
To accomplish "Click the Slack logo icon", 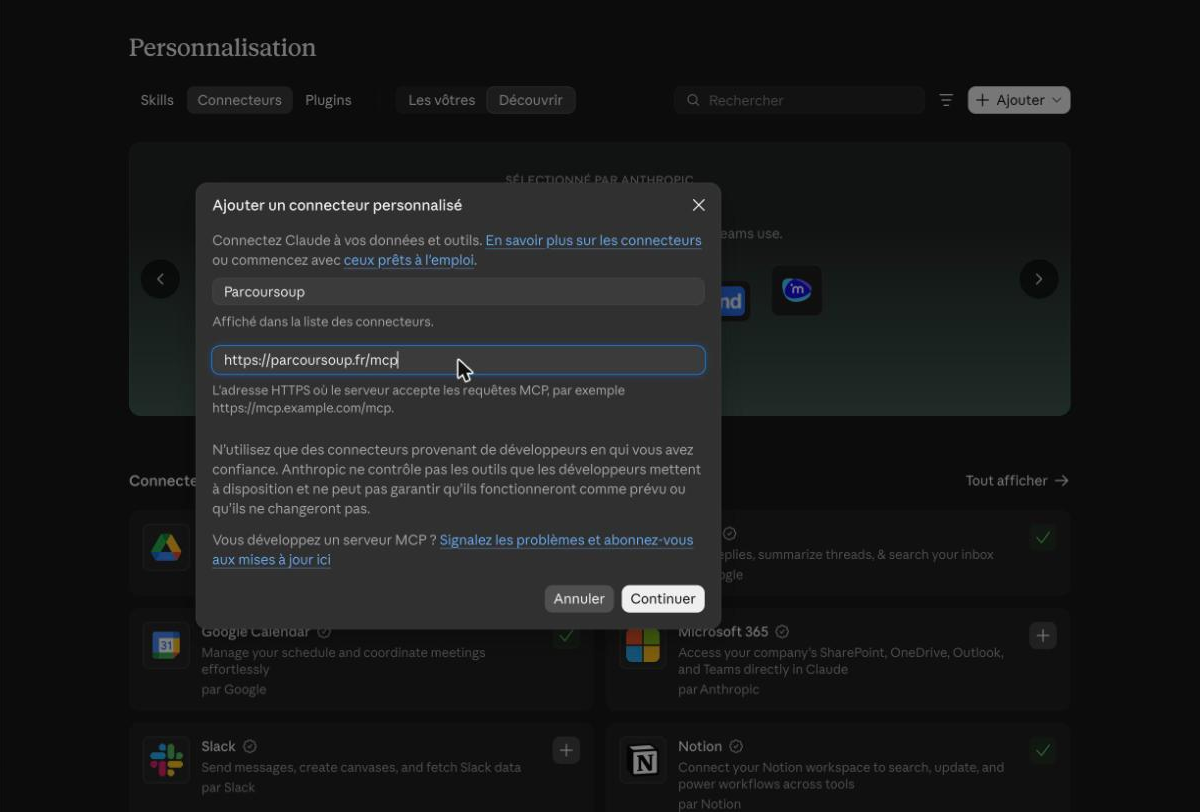I will pos(166,759).
